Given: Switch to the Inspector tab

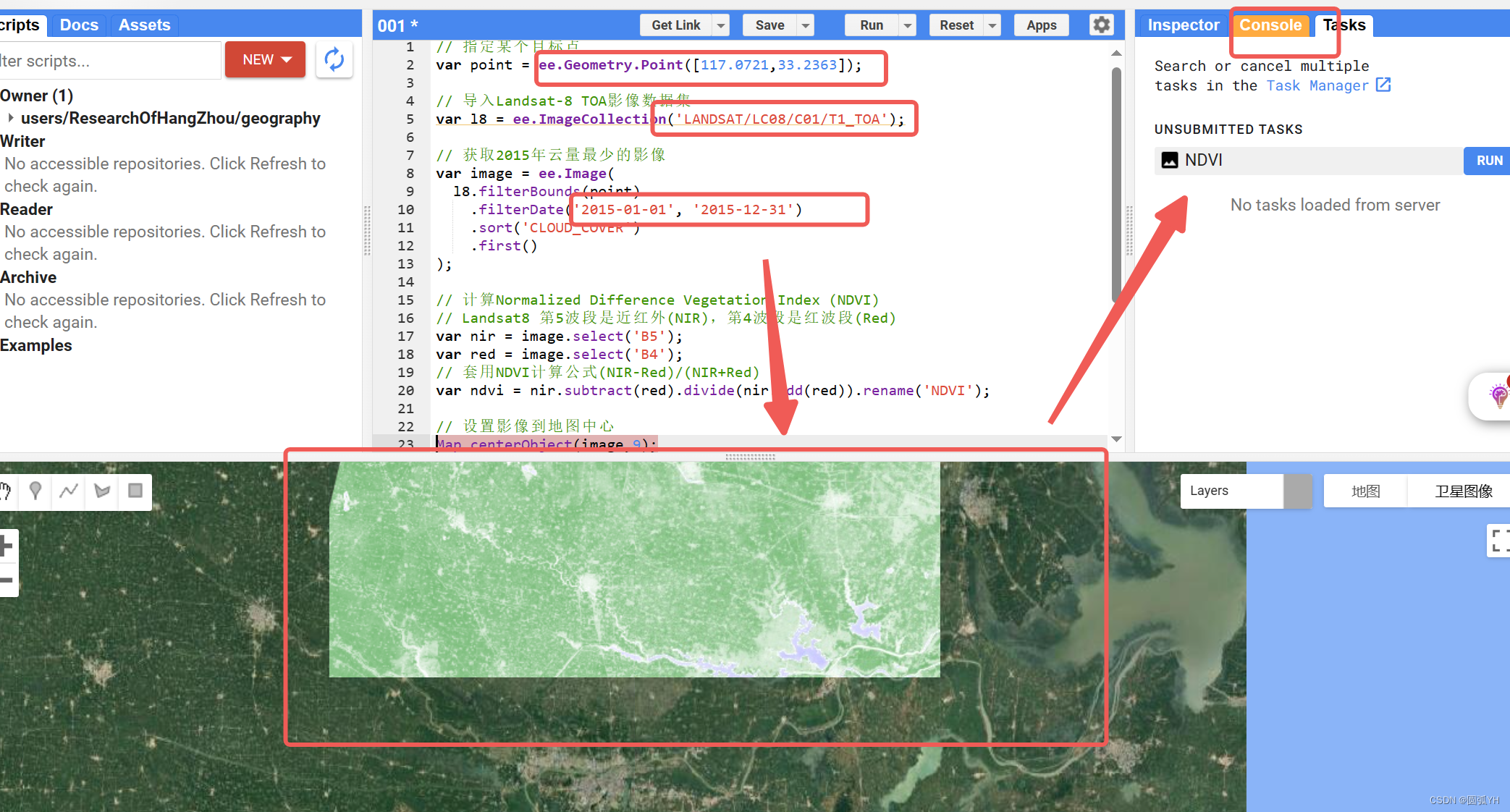Looking at the screenshot, I should click(1183, 25).
